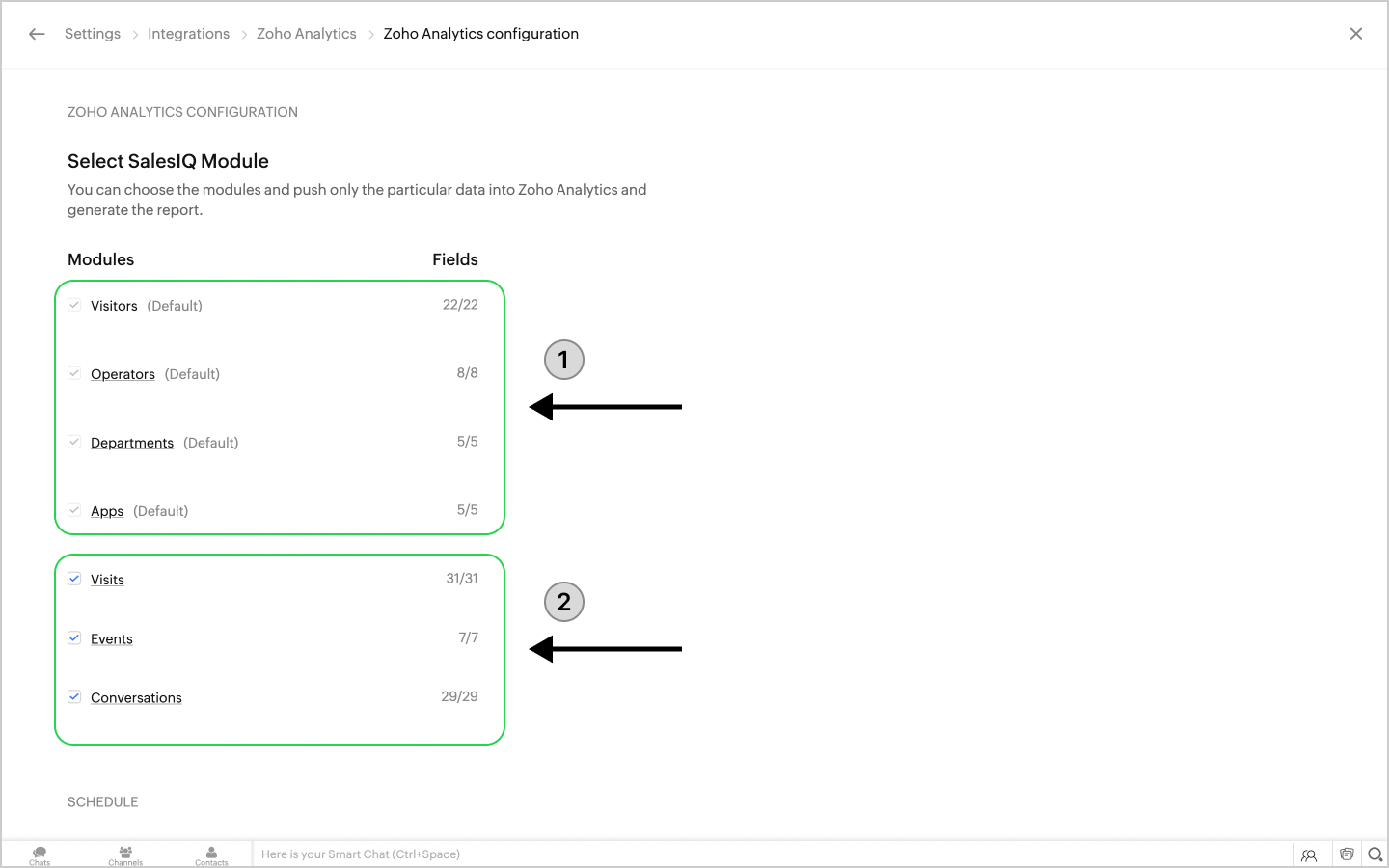Open the Conversations module link

coord(136,698)
